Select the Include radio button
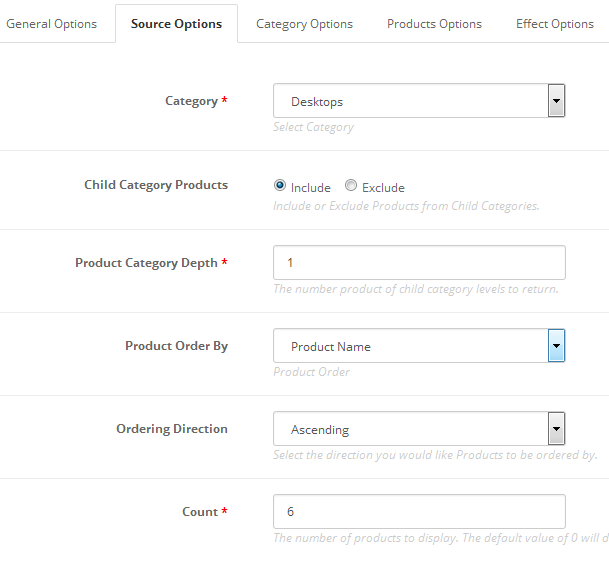This screenshot has height=572, width=609. [x=280, y=186]
